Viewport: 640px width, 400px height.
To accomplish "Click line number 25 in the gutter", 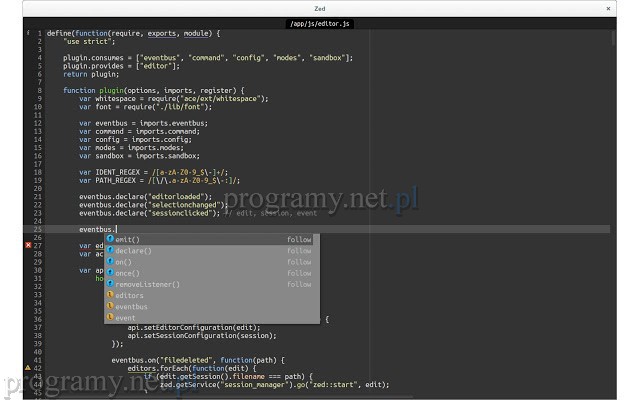I will click(37, 229).
